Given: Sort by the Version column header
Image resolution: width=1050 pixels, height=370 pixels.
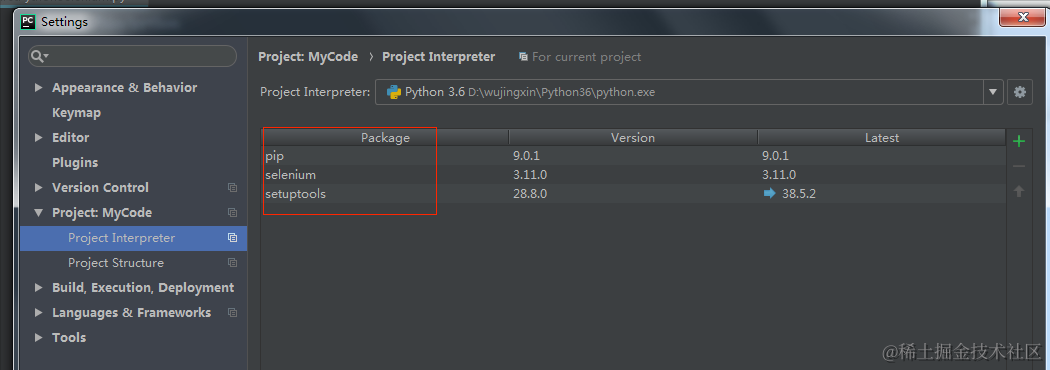Looking at the screenshot, I should [633, 138].
